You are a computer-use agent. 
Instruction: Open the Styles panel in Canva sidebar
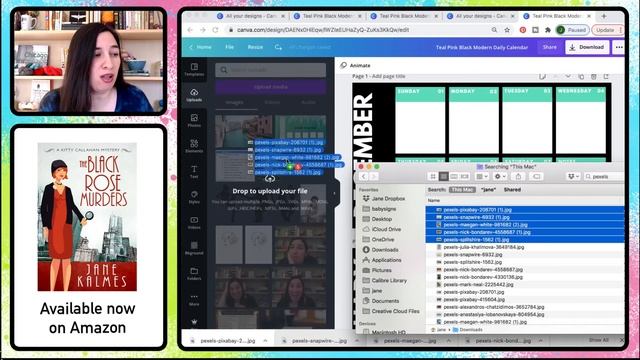[194, 197]
